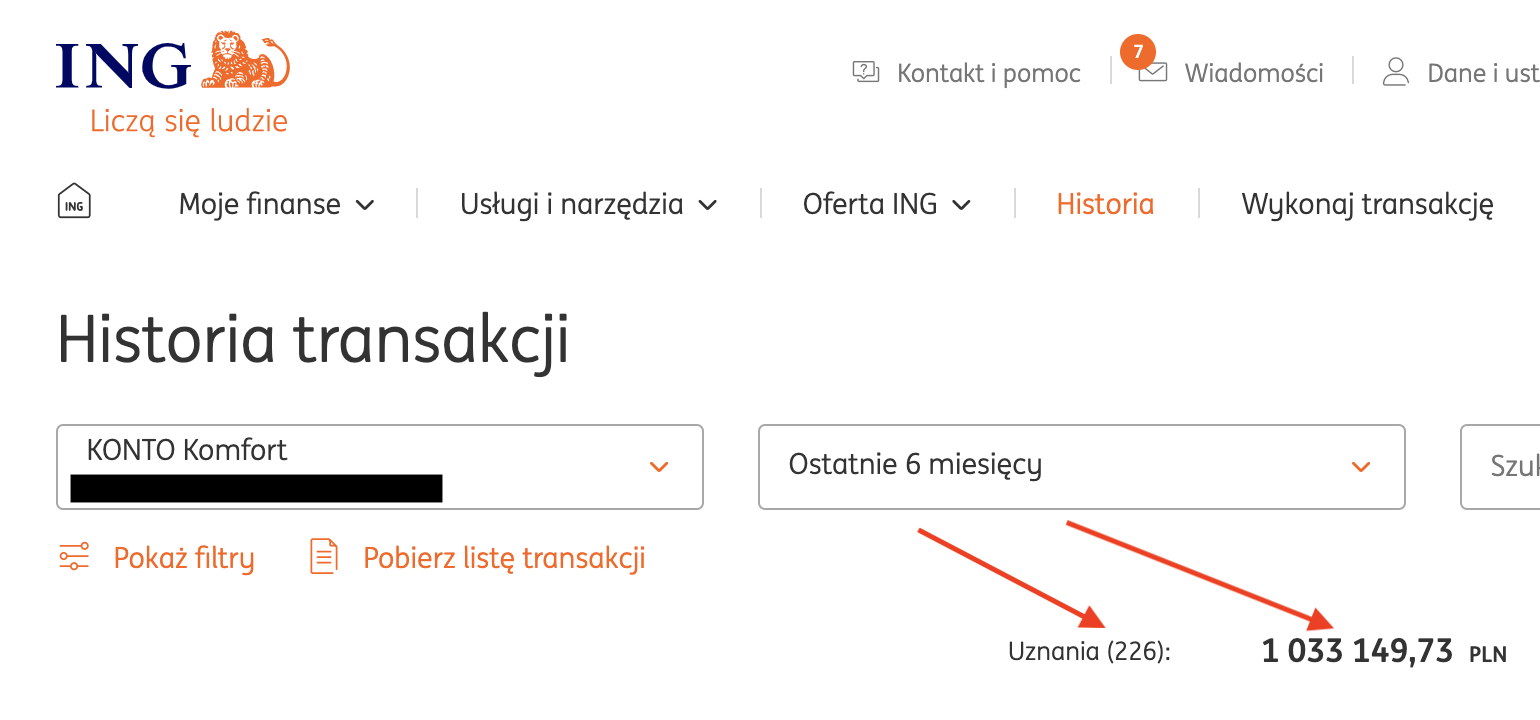
Task: Open the Wiadomości envelope icon
Action: point(1153,73)
